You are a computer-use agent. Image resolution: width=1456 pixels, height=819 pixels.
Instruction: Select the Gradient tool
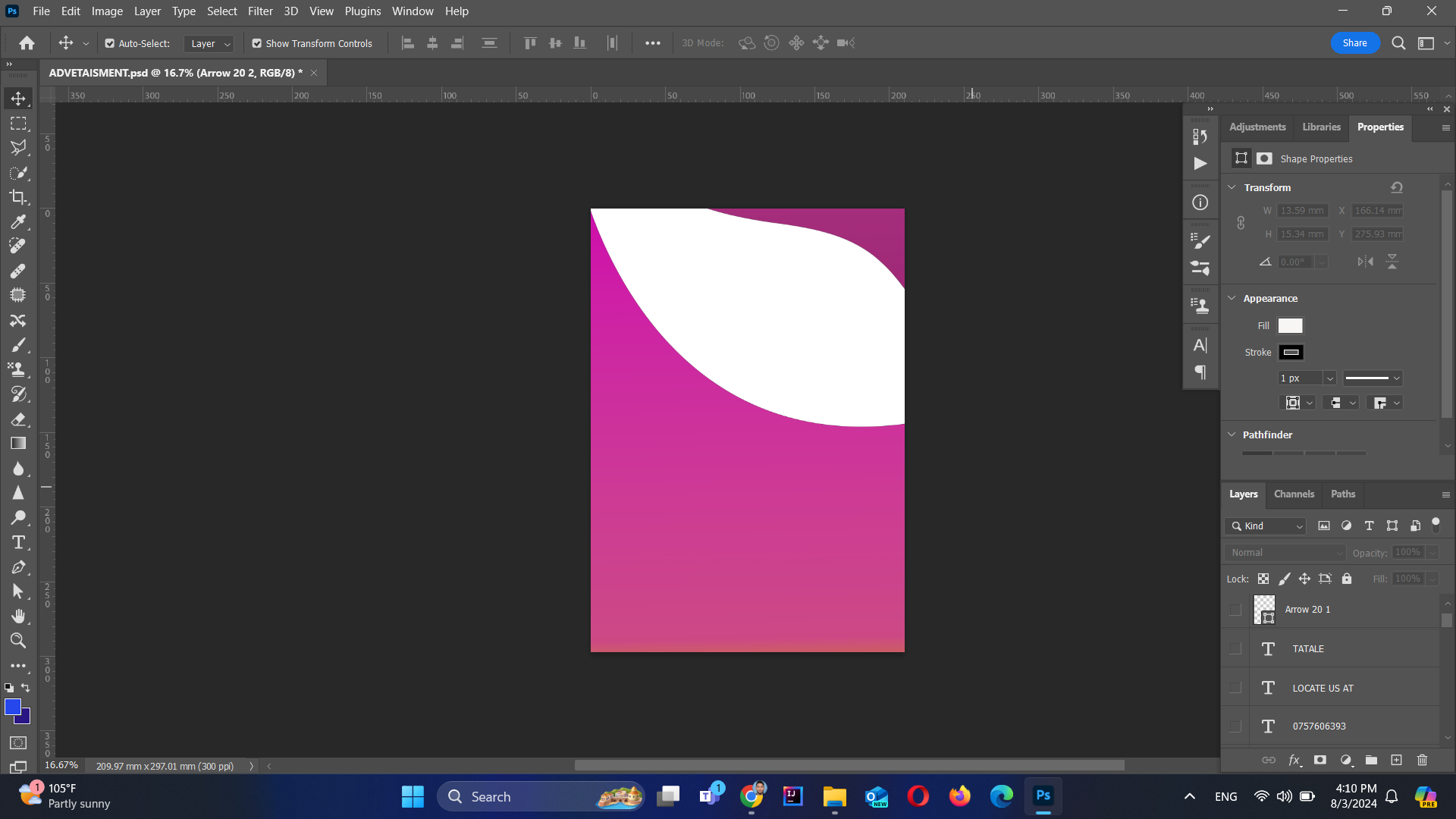18,444
